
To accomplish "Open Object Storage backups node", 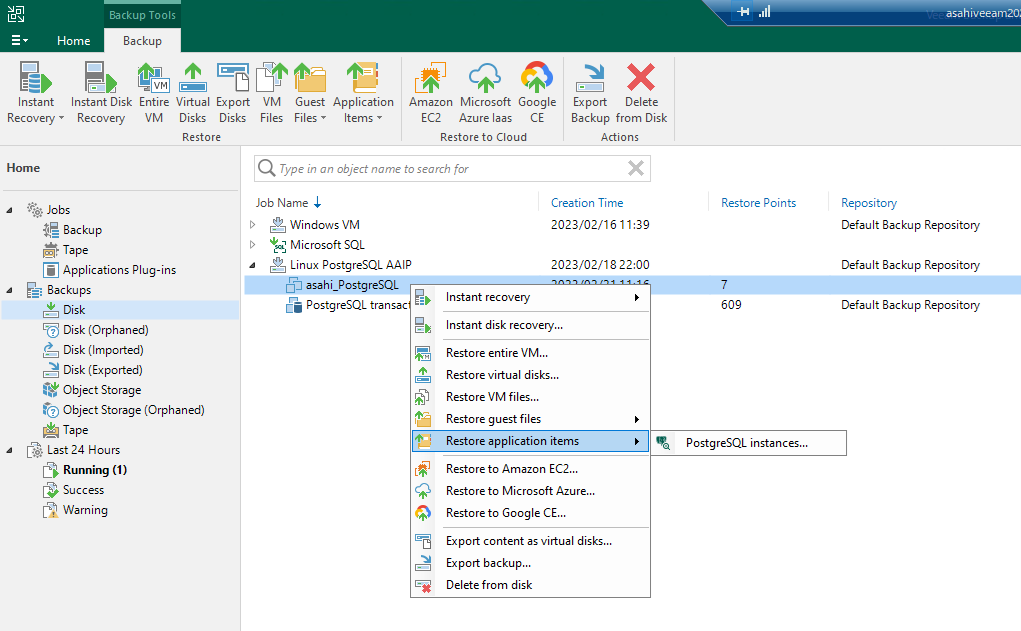I will point(102,390).
